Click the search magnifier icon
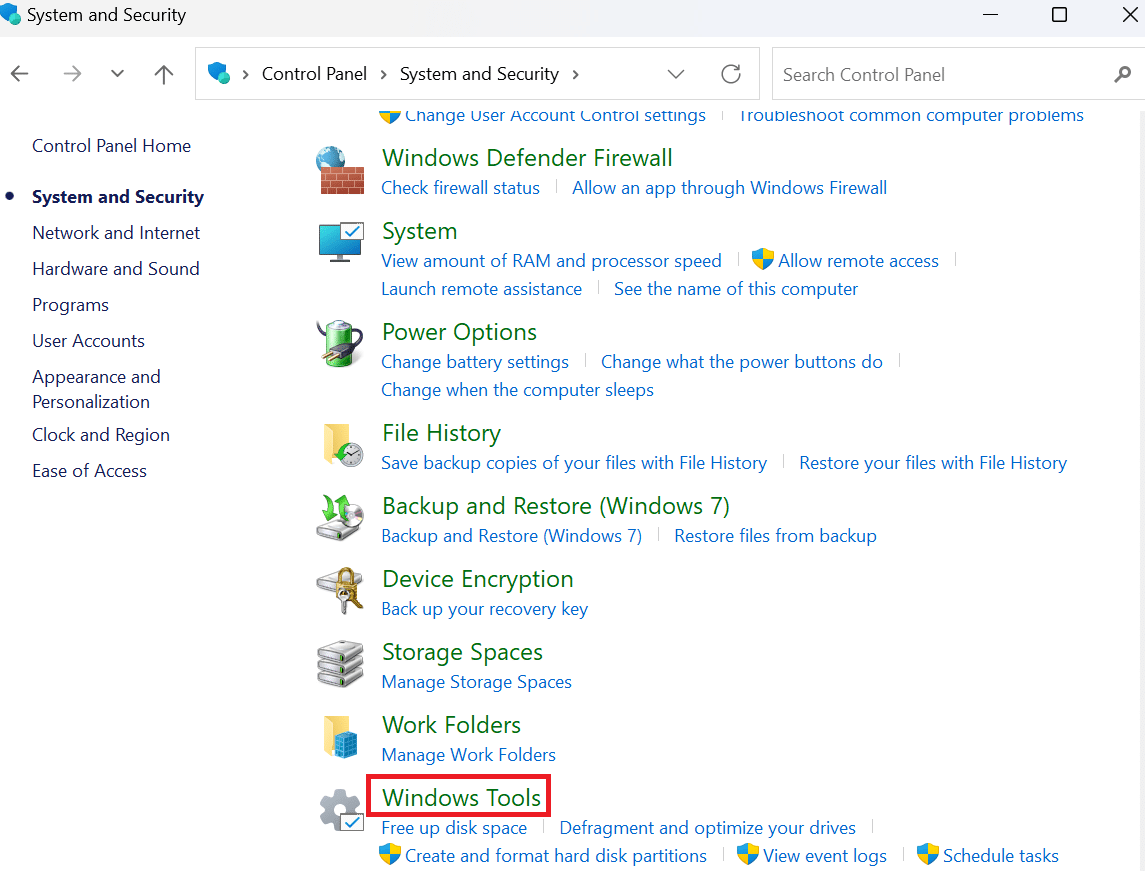The height and width of the screenshot is (871, 1145). [x=1122, y=74]
